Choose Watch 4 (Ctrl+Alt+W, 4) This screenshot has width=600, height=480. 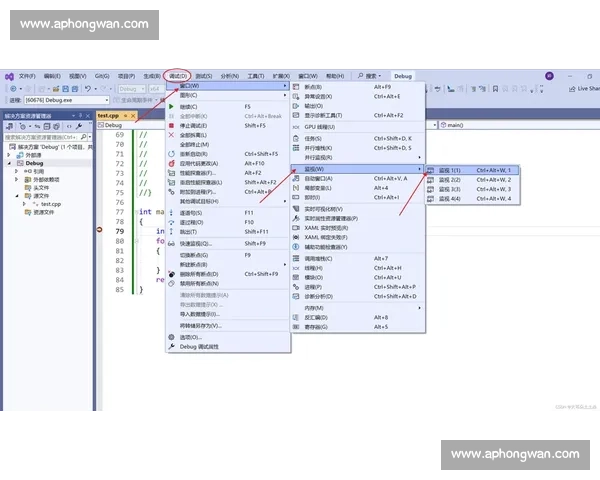coord(473,199)
